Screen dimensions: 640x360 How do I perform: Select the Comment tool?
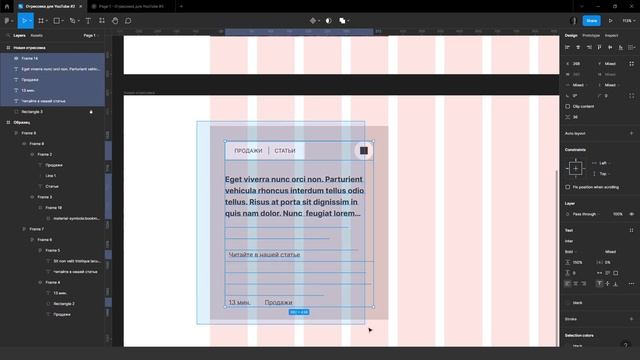pyautogui.click(x=128, y=21)
